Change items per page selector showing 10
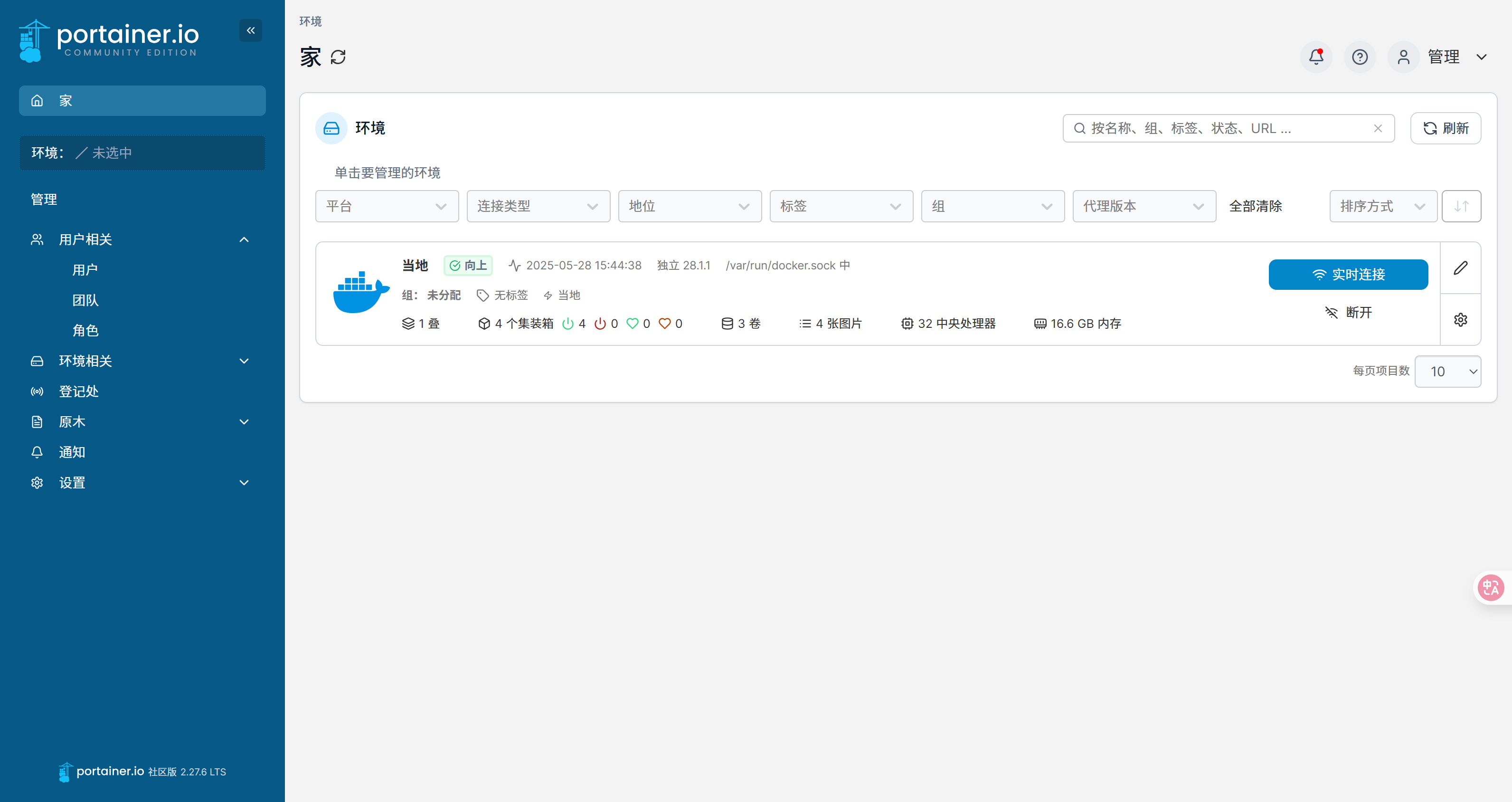This screenshot has height=802, width=1512. coord(1447,371)
